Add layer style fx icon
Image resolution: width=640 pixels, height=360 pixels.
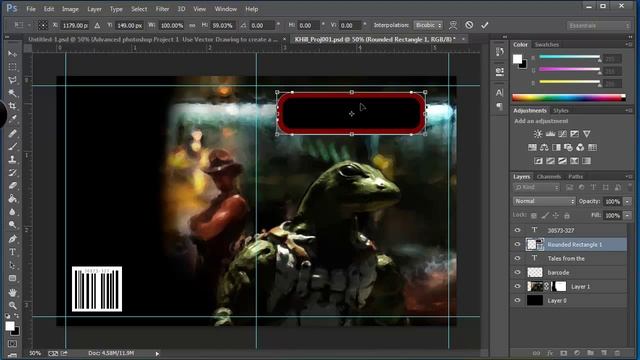(550, 353)
